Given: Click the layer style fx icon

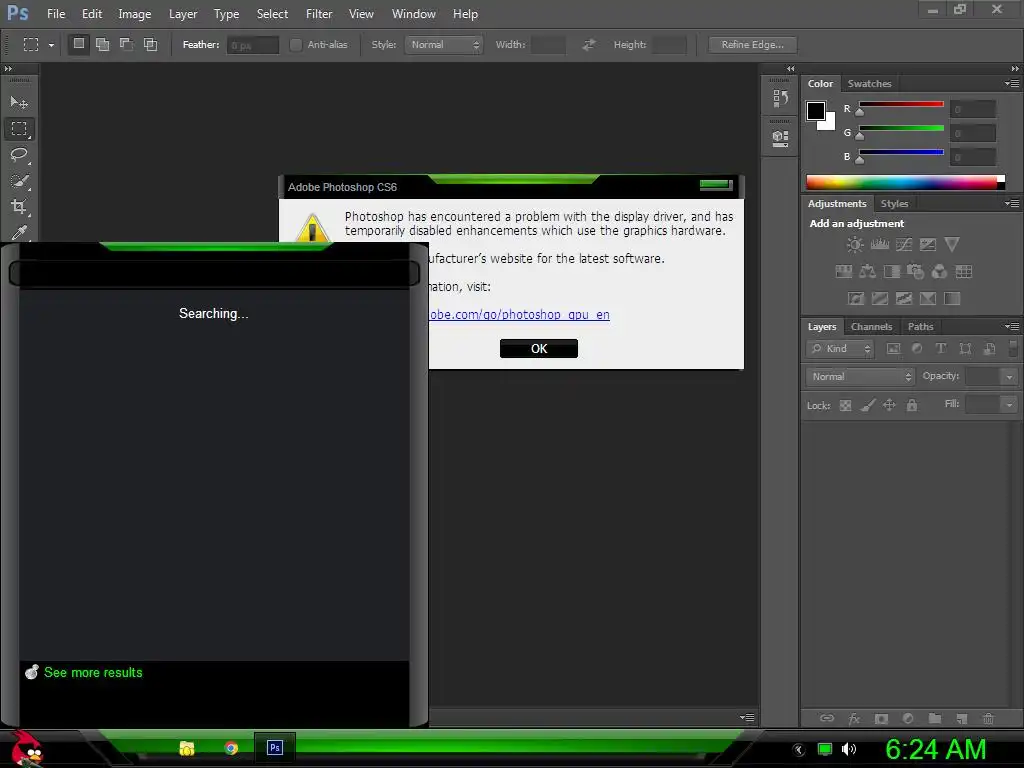Looking at the screenshot, I should (x=854, y=718).
